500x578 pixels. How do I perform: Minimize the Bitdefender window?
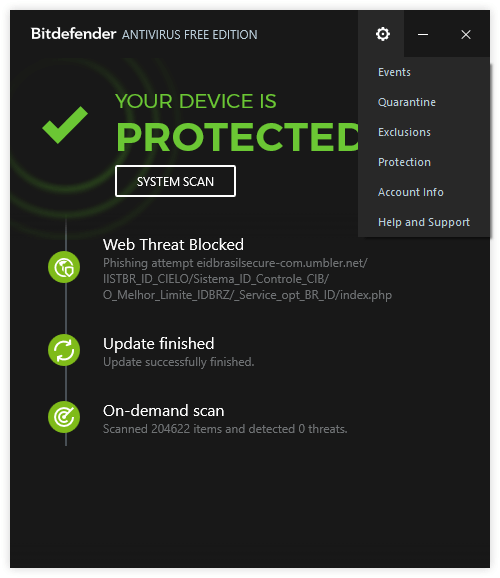pos(423,34)
